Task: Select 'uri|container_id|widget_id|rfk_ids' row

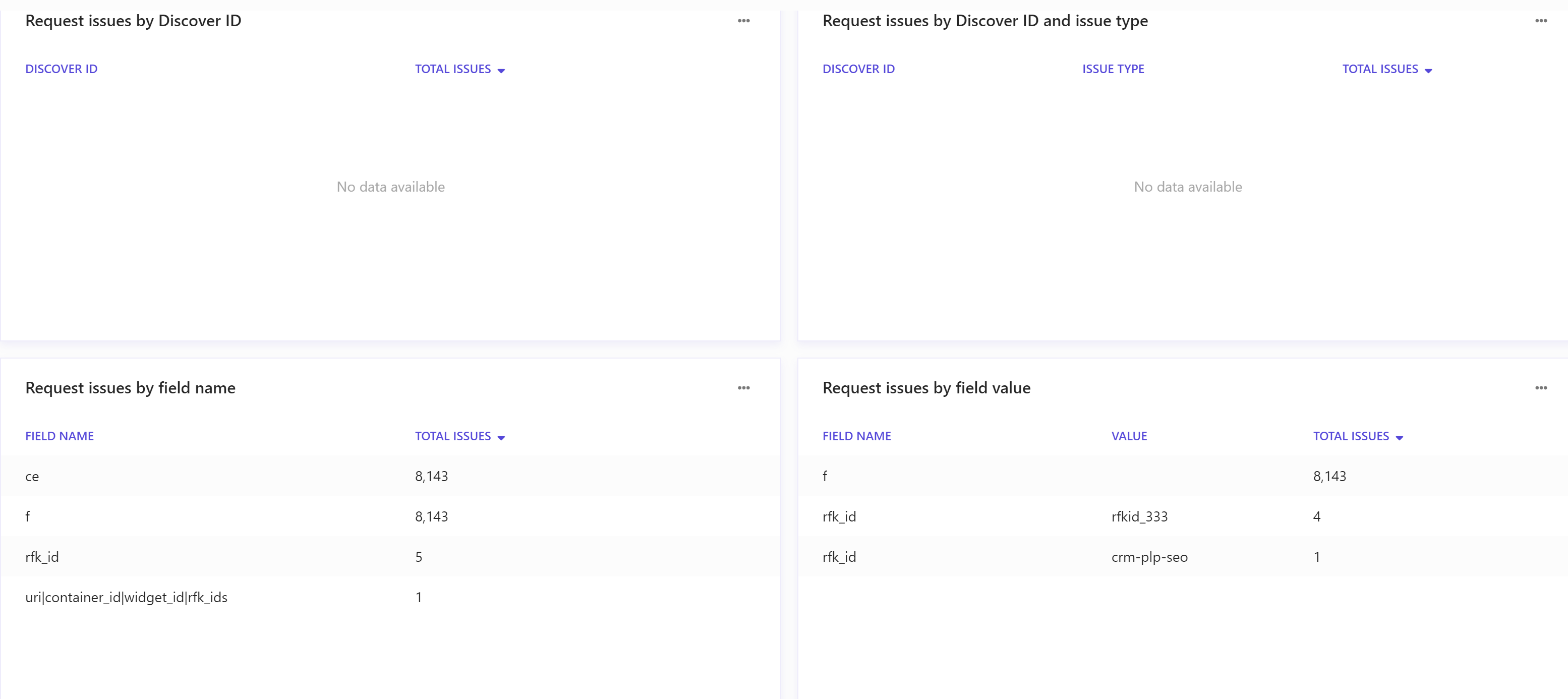Action: 390,597
